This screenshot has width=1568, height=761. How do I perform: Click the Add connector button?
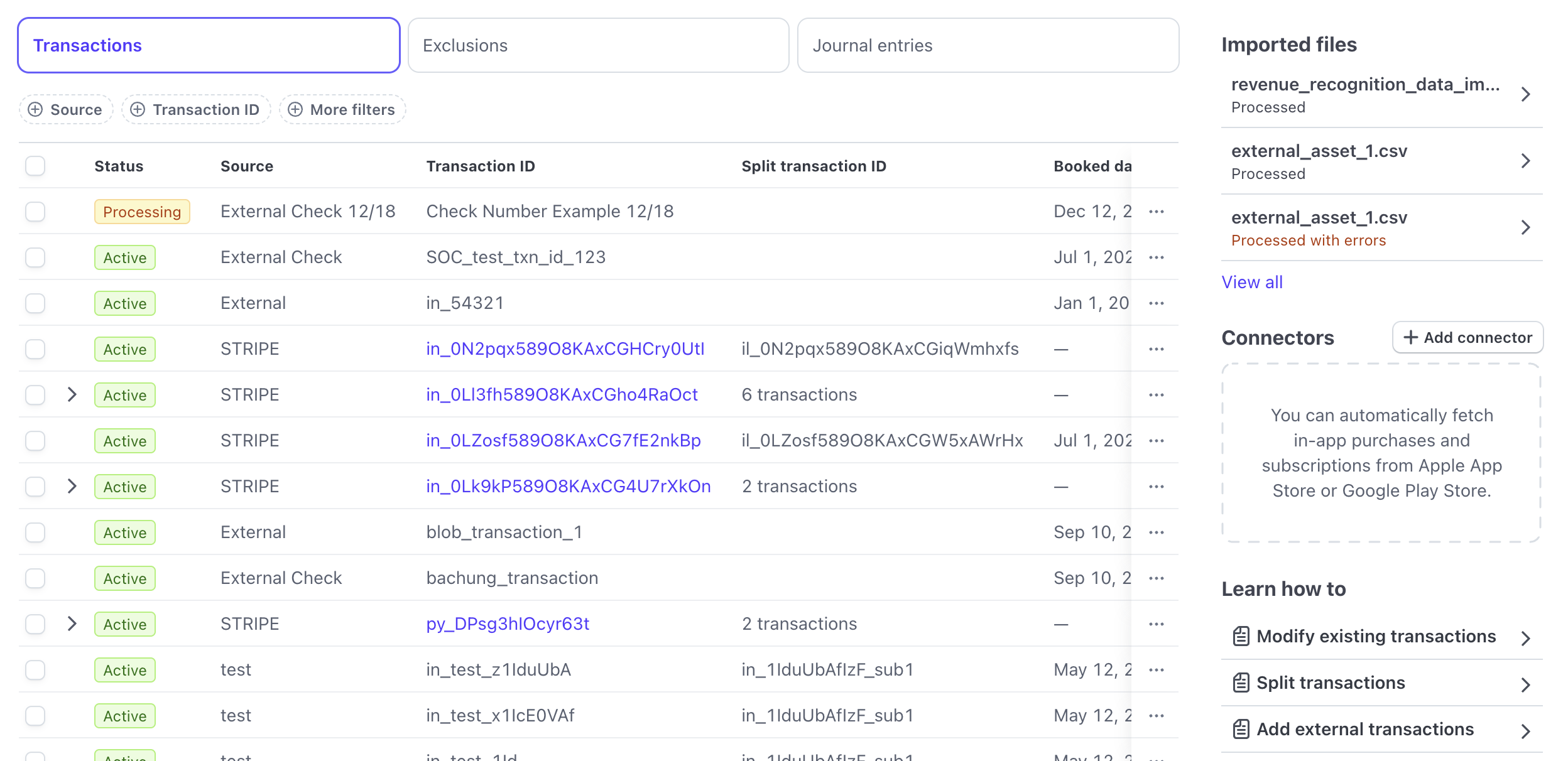tap(1467, 337)
